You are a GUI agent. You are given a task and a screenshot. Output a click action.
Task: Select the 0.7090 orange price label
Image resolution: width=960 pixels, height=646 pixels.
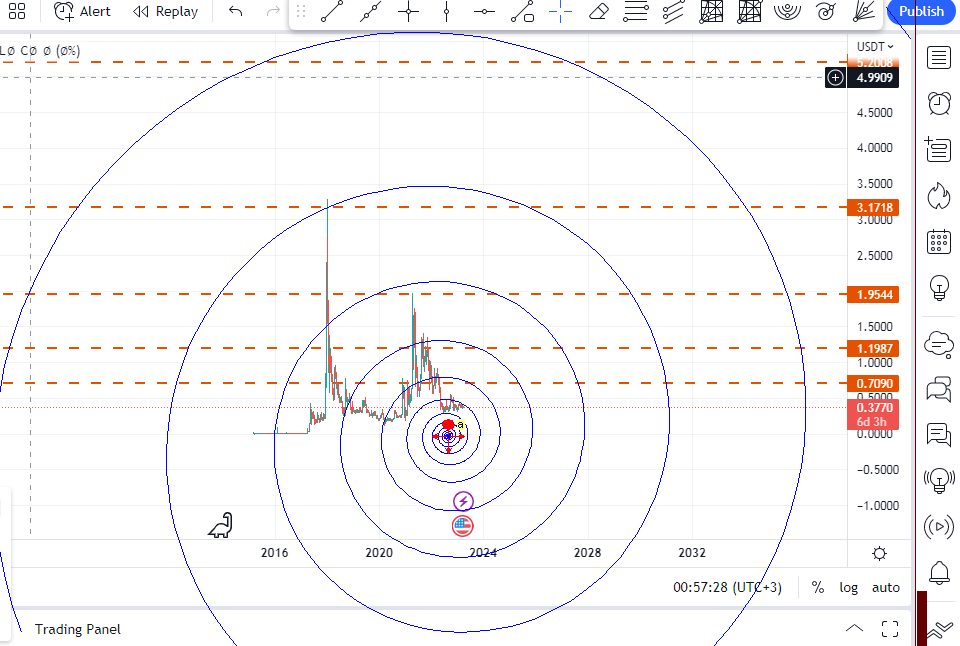pyautogui.click(x=873, y=383)
